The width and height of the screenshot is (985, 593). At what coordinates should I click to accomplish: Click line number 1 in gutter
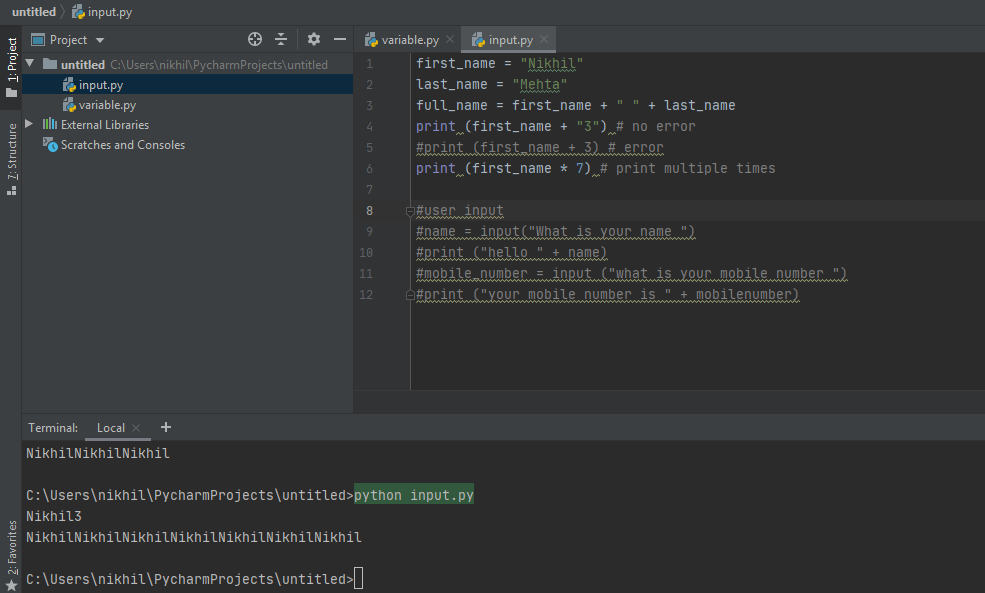(x=369, y=63)
